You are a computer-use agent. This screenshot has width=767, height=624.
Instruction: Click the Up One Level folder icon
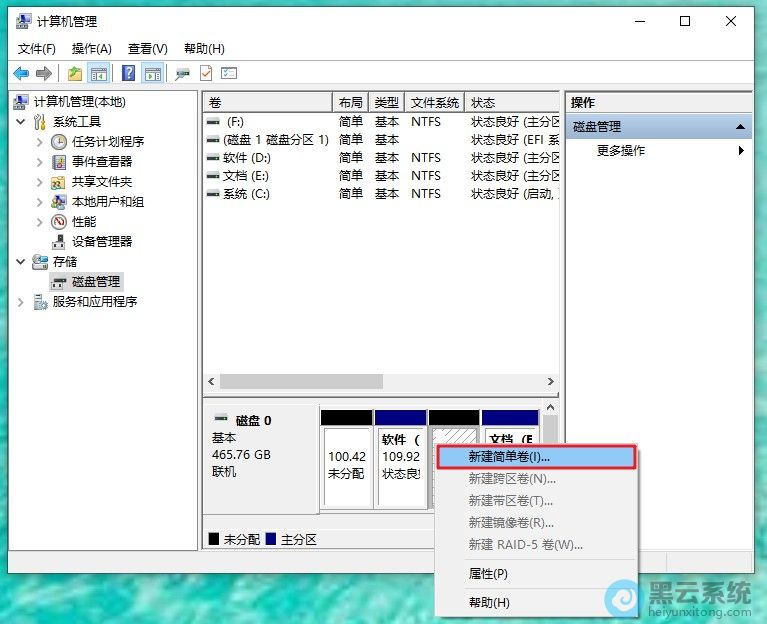coord(75,73)
